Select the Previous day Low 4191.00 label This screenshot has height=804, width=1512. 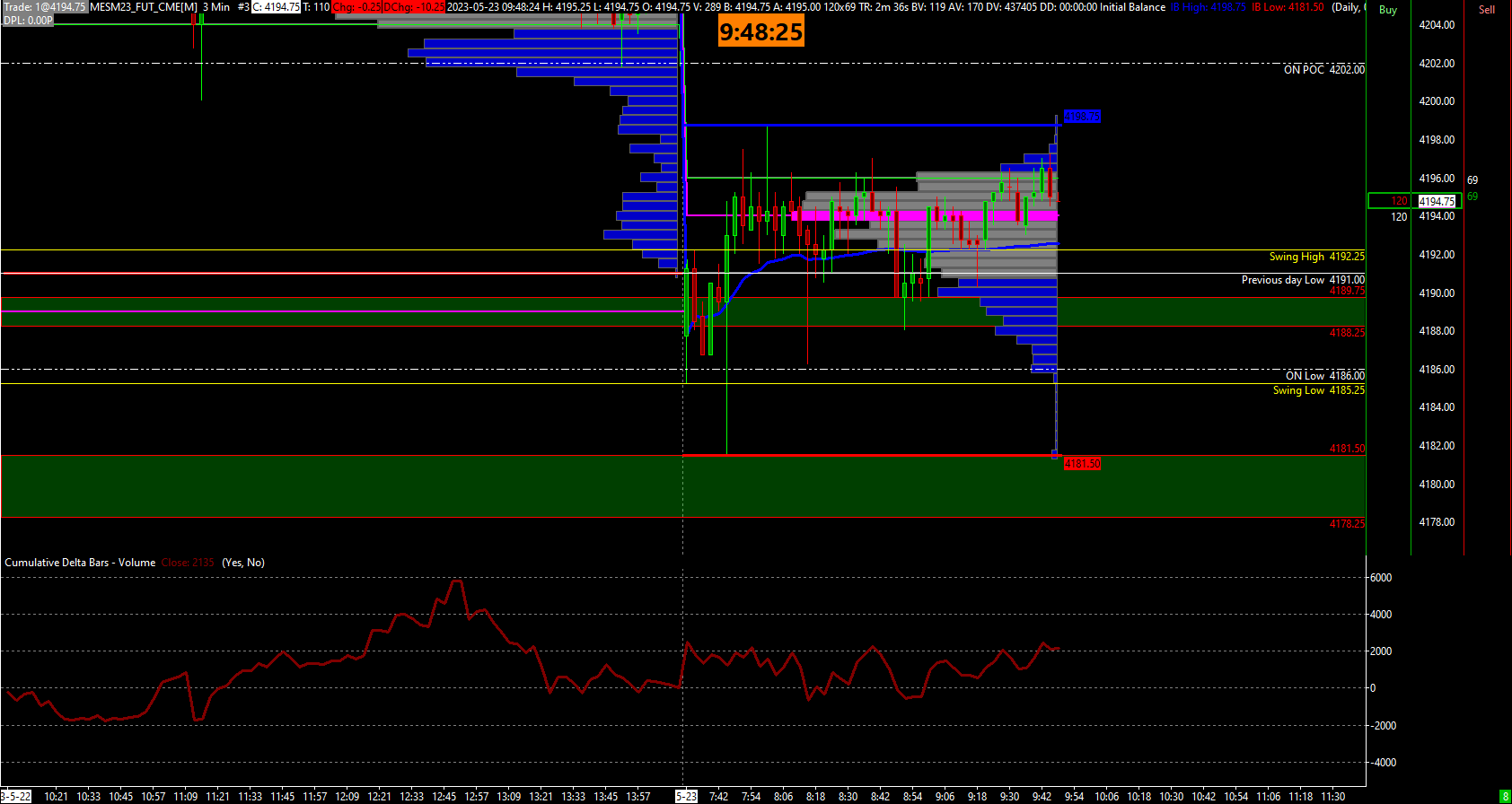(x=1303, y=280)
